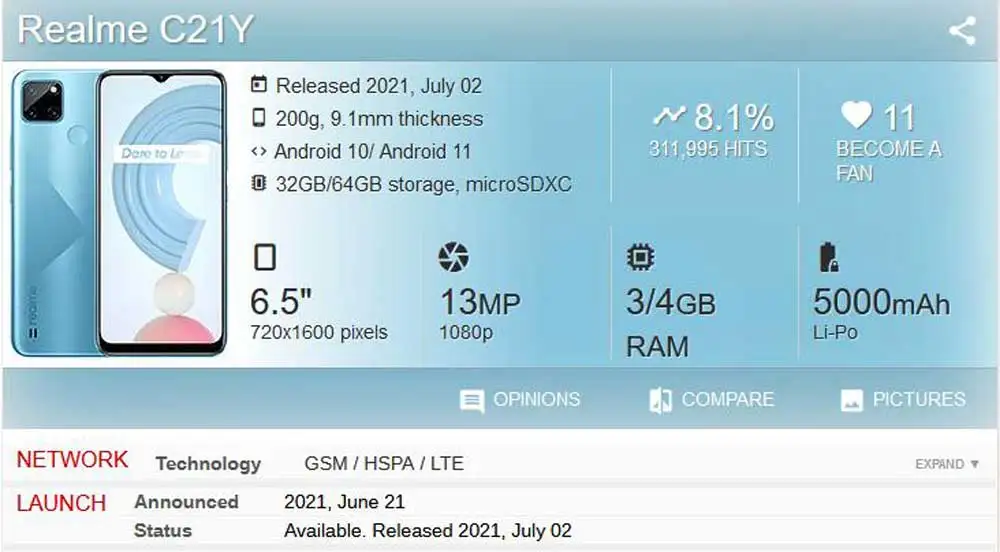The width and height of the screenshot is (1000, 552).
Task: Click the 311,995 HITS counter
Action: pos(708,149)
